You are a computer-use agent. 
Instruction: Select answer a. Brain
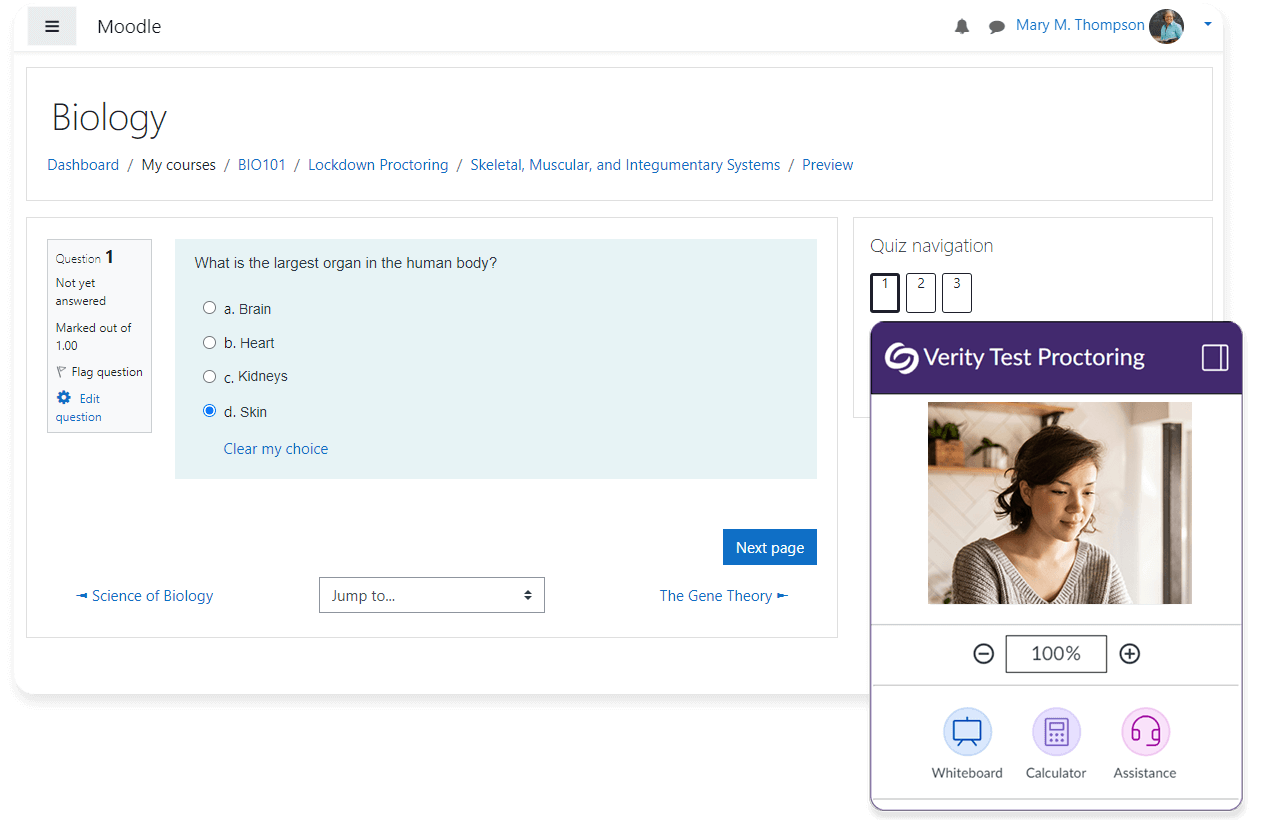[x=209, y=307]
